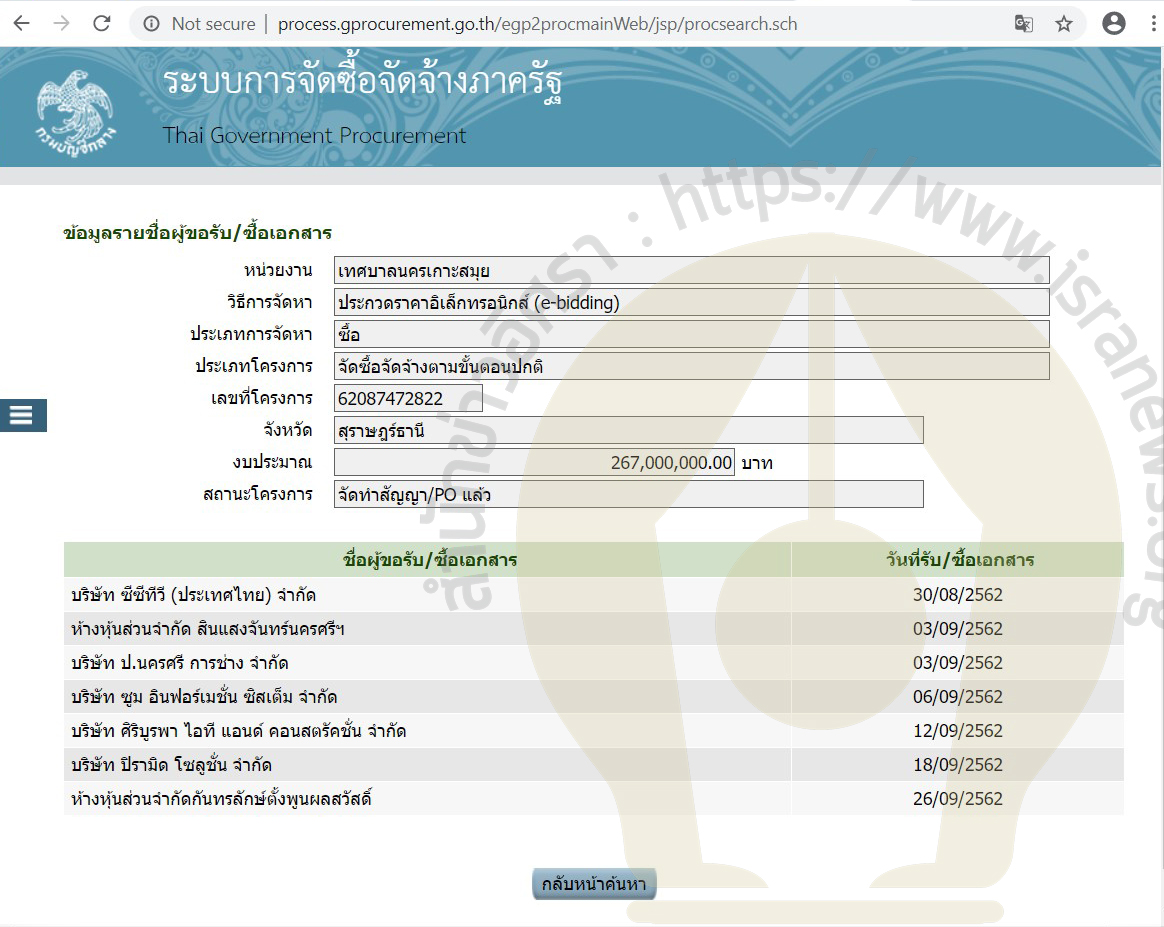Click the browser forward arrow
1164x927 pixels.
click(61, 23)
